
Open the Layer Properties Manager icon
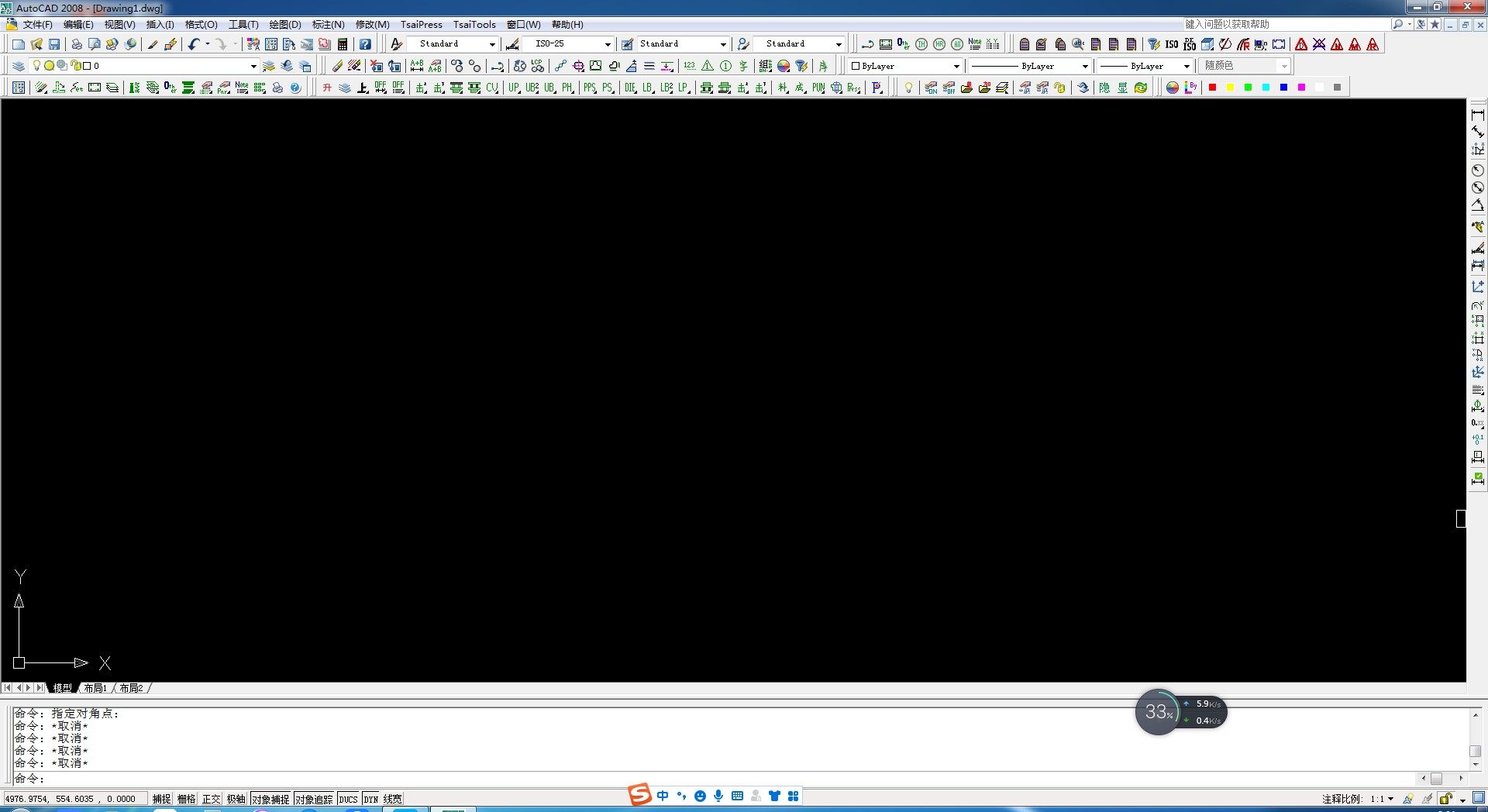pyautogui.click(x=19, y=66)
